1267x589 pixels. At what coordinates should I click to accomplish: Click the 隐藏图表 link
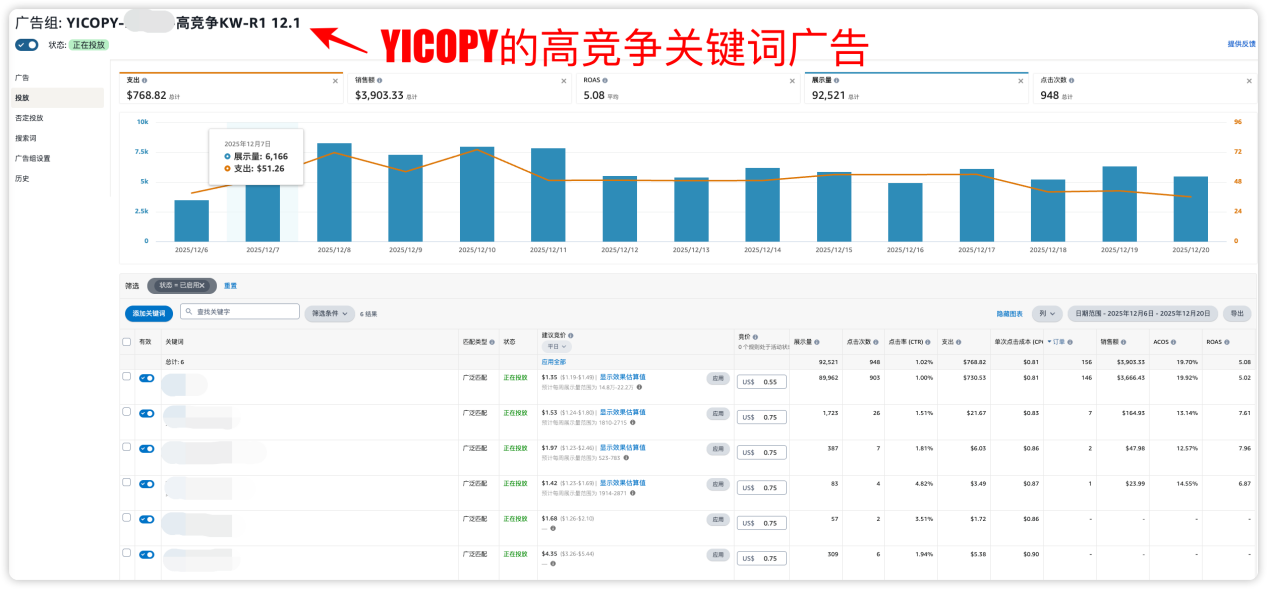tap(1012, 313)
